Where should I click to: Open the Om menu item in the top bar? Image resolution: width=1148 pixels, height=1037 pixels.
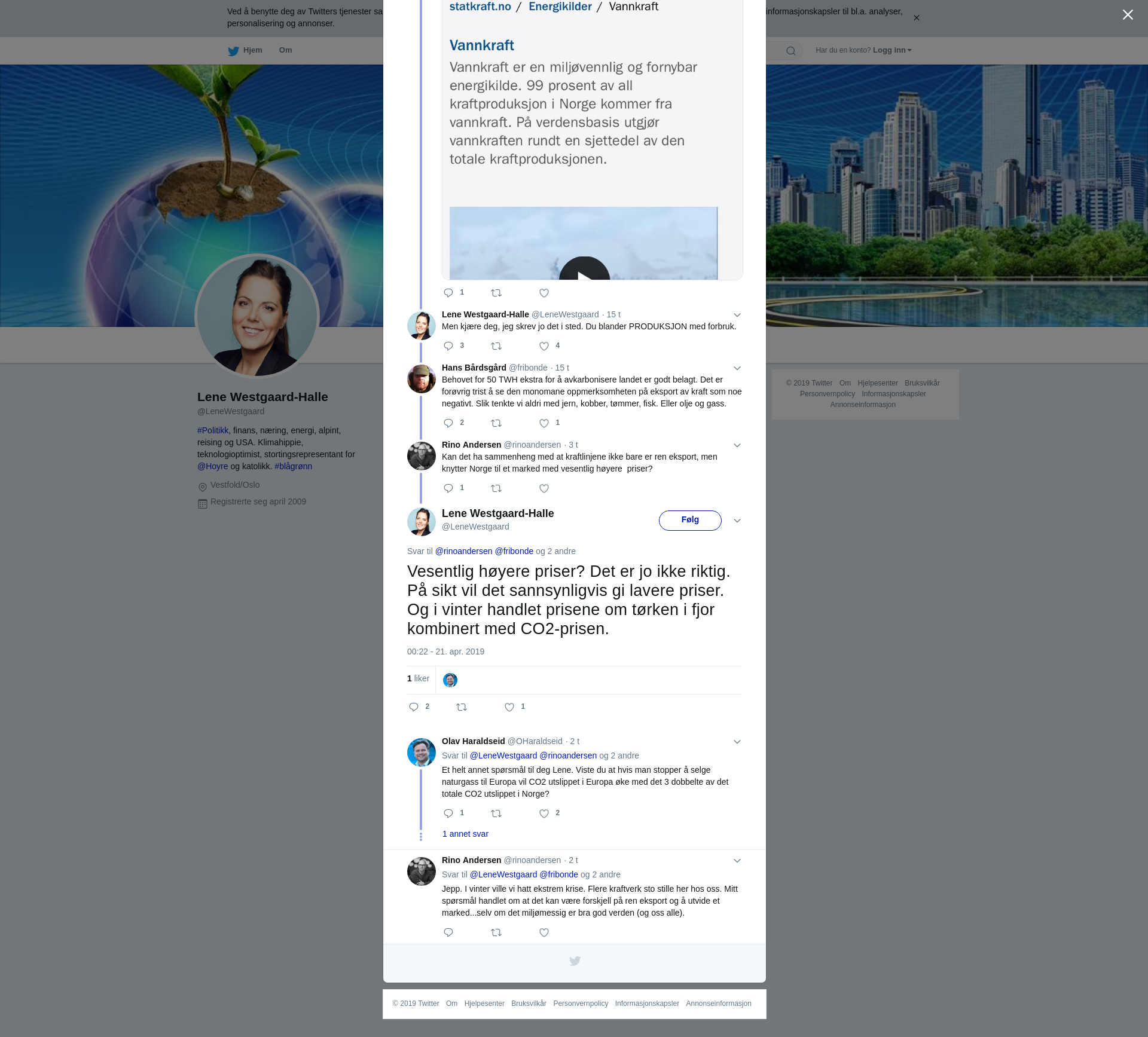pyautogui.click(x=285, y=50)
